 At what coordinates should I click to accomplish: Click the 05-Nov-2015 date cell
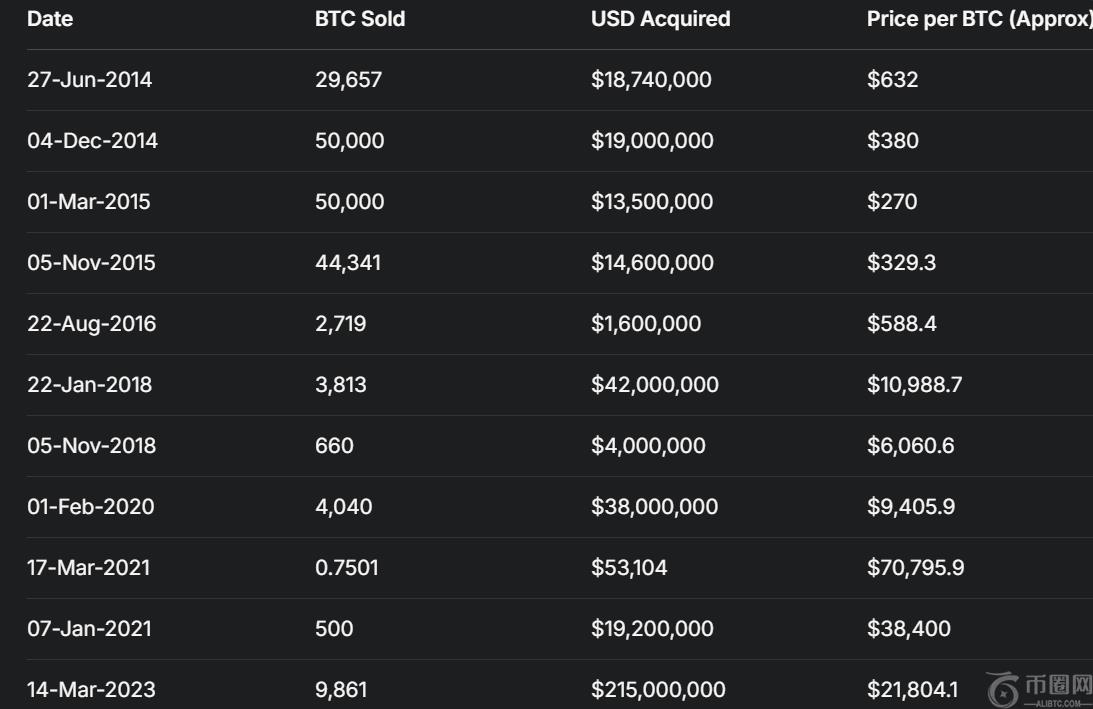tap(91, 263)
